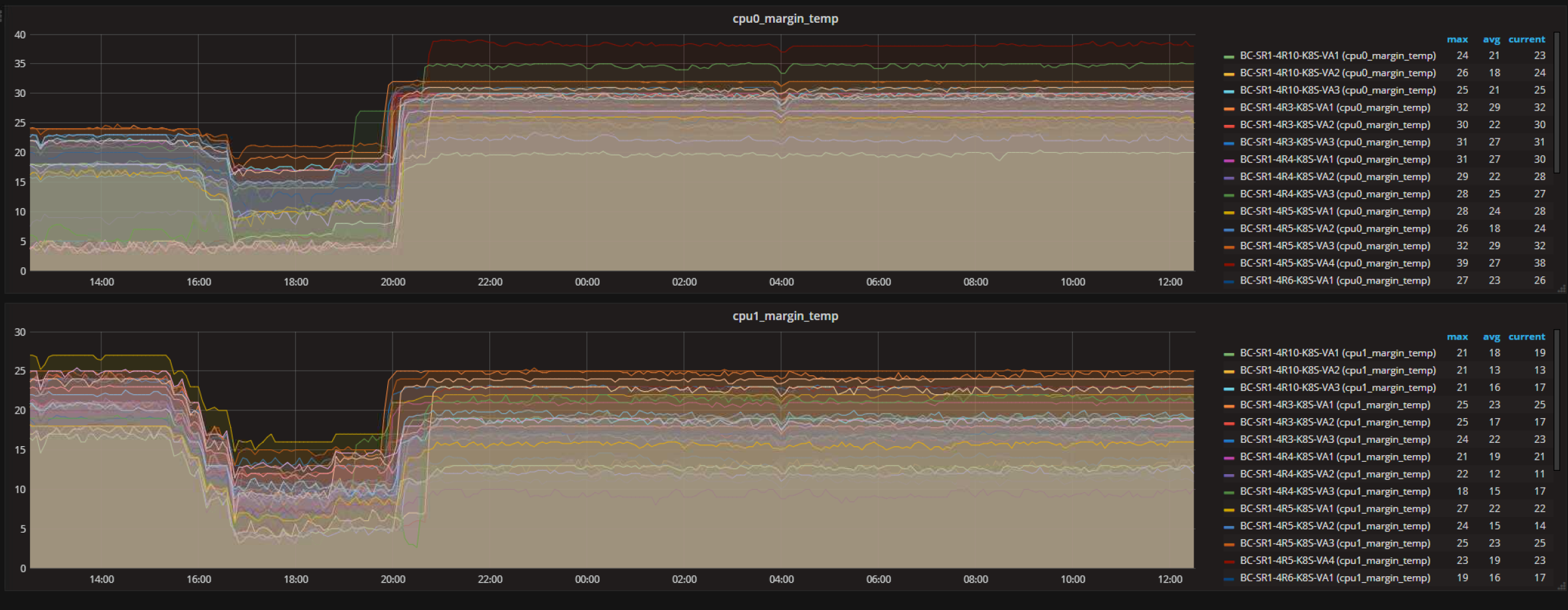Toggle series BC-SR1-4R10-K8S-VA2 (cpu0_margin_temp)
The height and width of the screenshot is (610, 1568).
click(1337, 73)
